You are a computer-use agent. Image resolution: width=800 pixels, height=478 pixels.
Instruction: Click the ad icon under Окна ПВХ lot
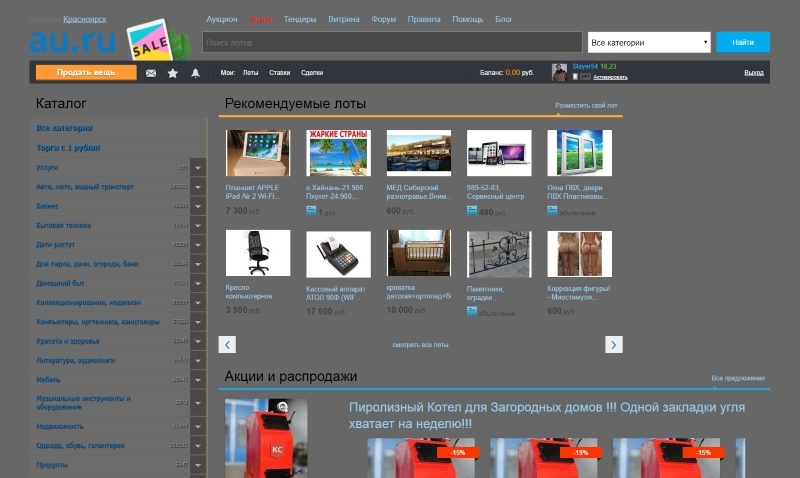coord(552,210)
